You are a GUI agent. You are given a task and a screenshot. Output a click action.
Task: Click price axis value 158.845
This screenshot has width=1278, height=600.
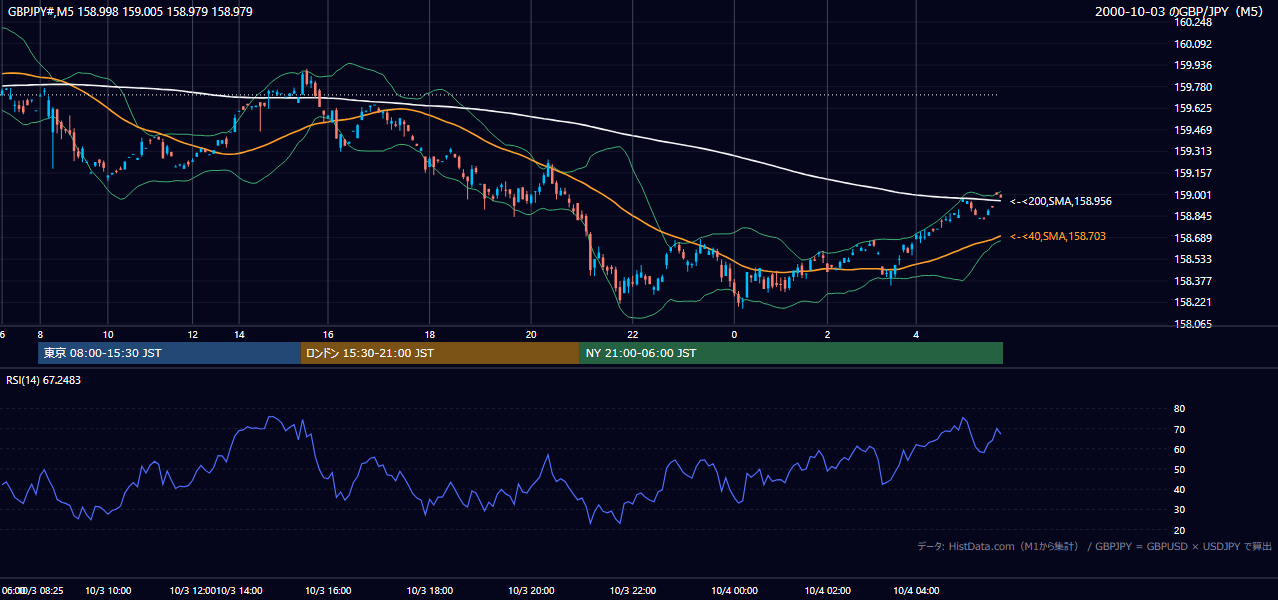click(1194, 216)
